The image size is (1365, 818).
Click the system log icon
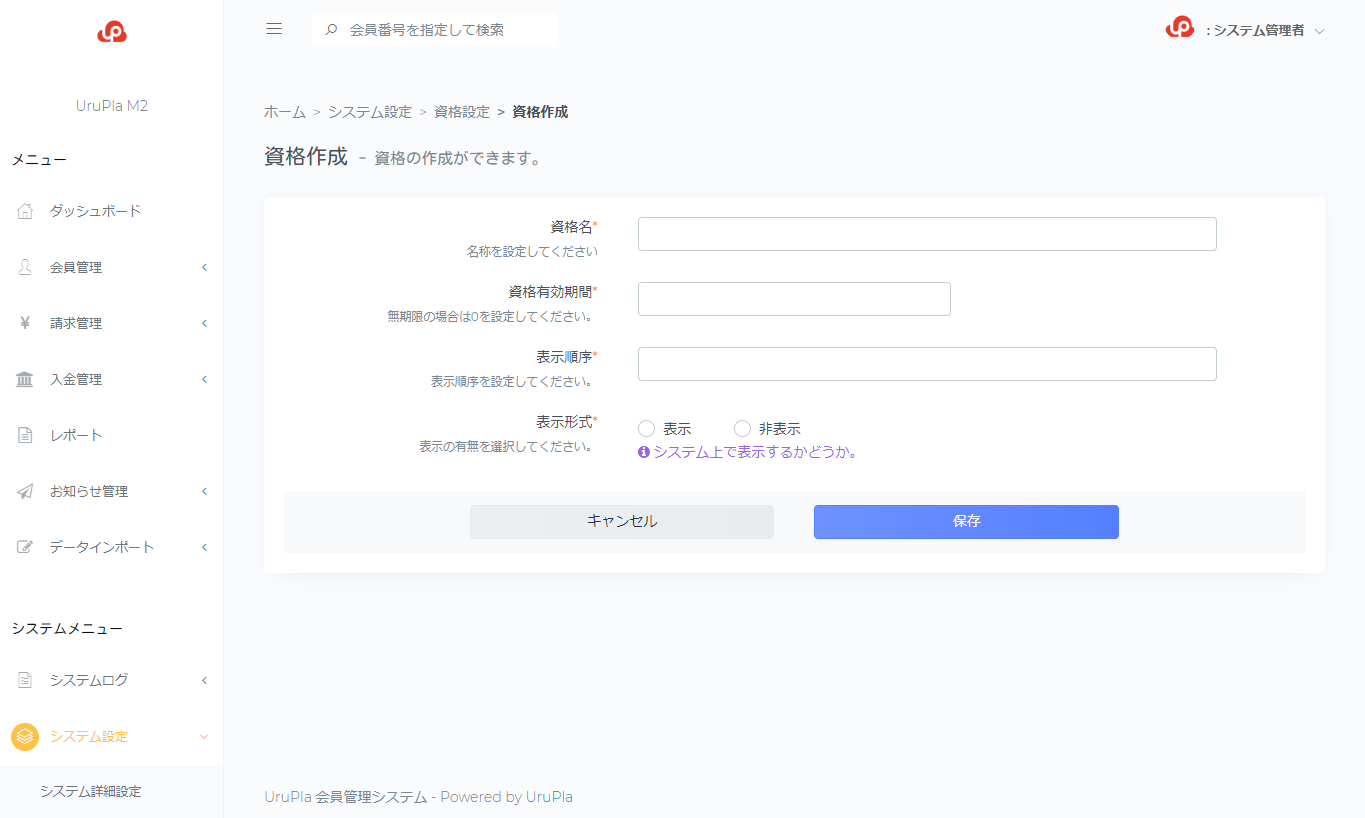pyautogui.click(x=26, y=680)
